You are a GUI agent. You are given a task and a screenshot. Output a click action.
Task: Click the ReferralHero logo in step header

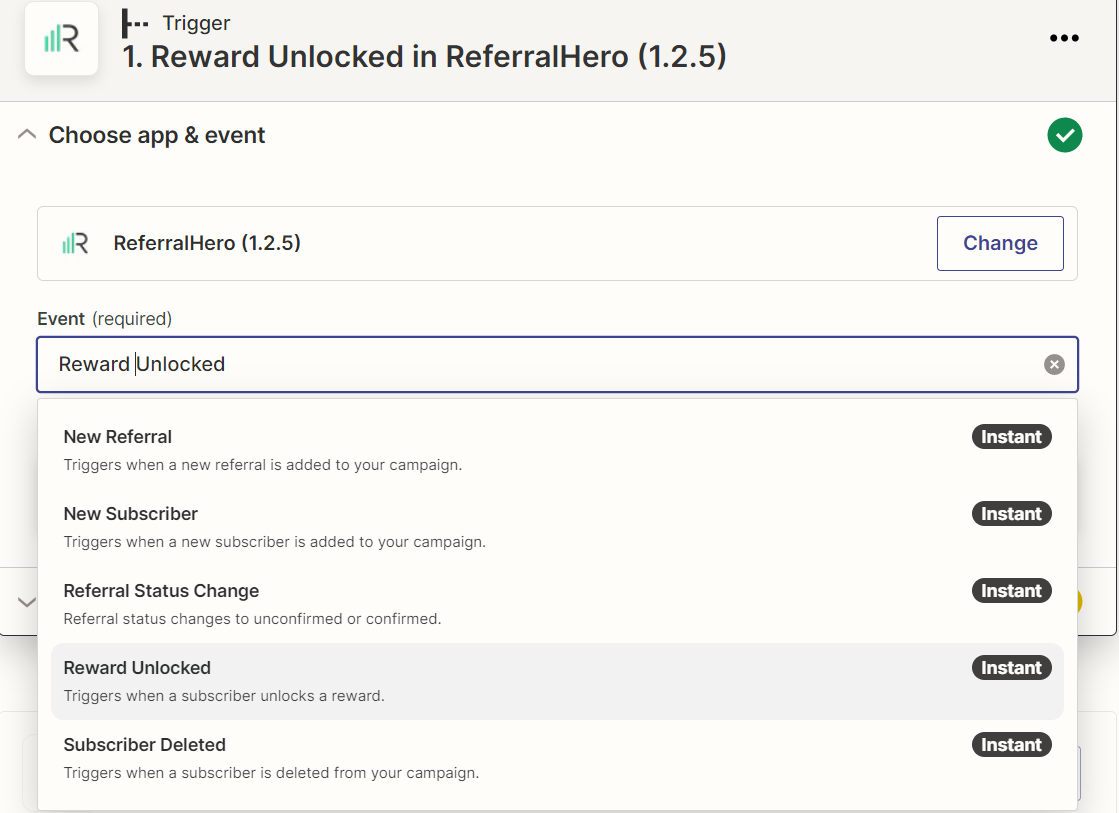[x=61, y=39]
